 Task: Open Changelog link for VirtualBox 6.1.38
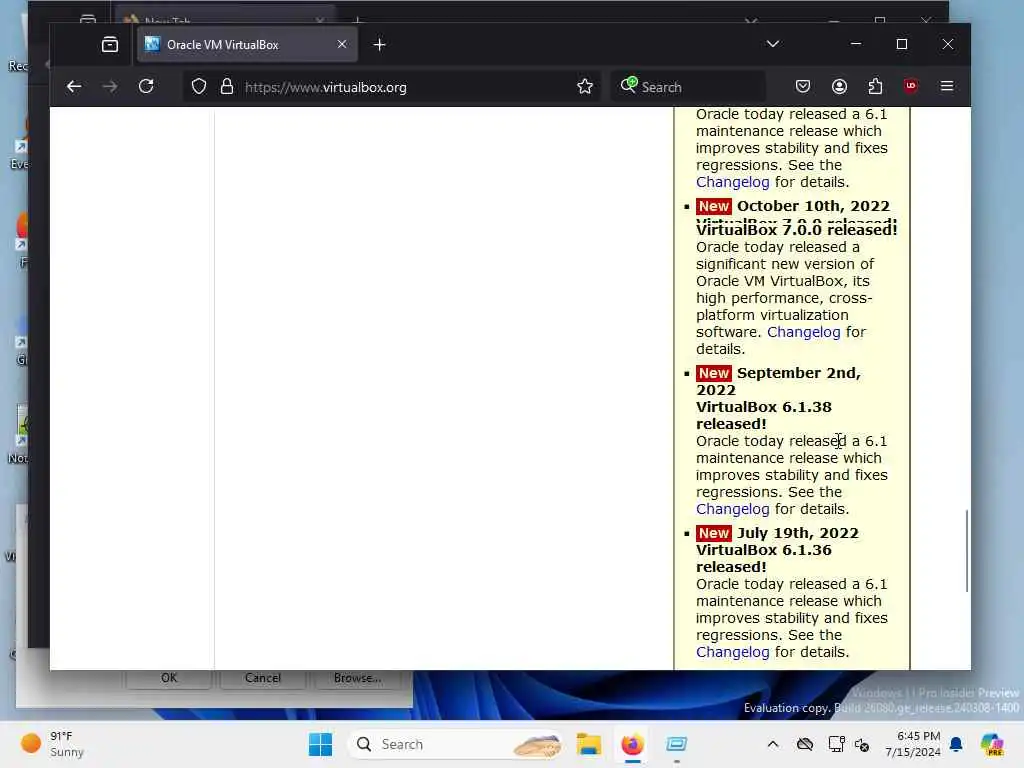pyautogui.click(x=732, y=509)
